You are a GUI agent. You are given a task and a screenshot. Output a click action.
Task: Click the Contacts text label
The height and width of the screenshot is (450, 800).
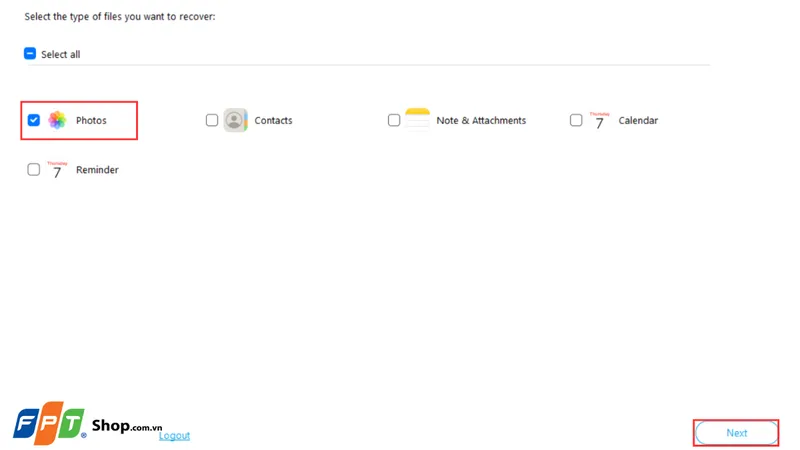(x=273, y=121)
